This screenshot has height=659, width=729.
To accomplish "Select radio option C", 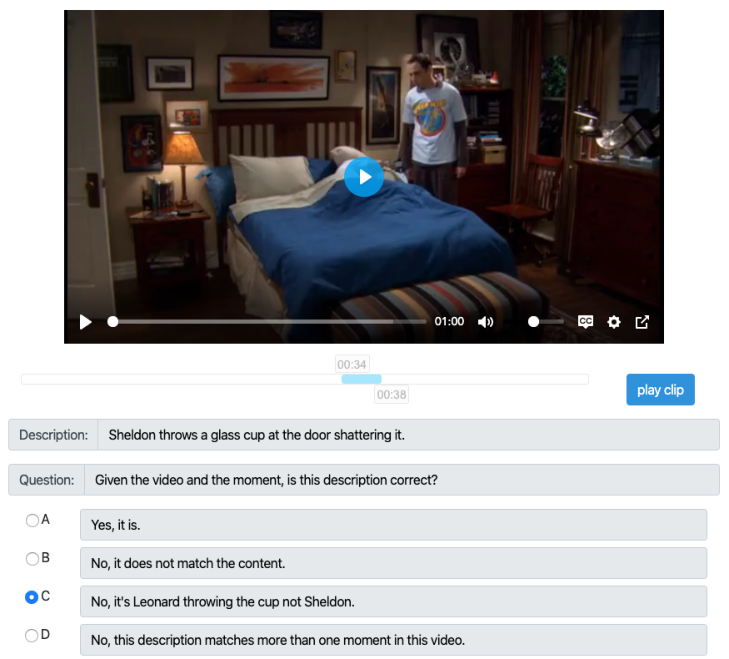I will [32, 597].
